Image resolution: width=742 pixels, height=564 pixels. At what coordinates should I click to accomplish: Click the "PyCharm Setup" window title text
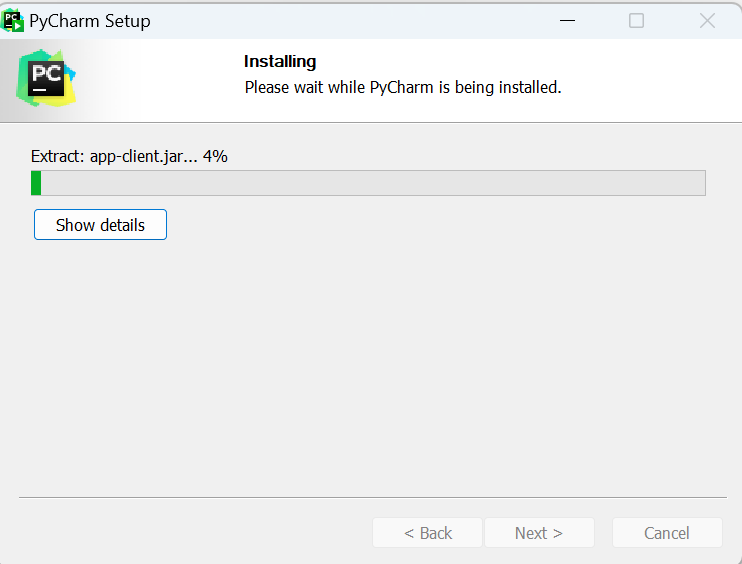point(90,20)
